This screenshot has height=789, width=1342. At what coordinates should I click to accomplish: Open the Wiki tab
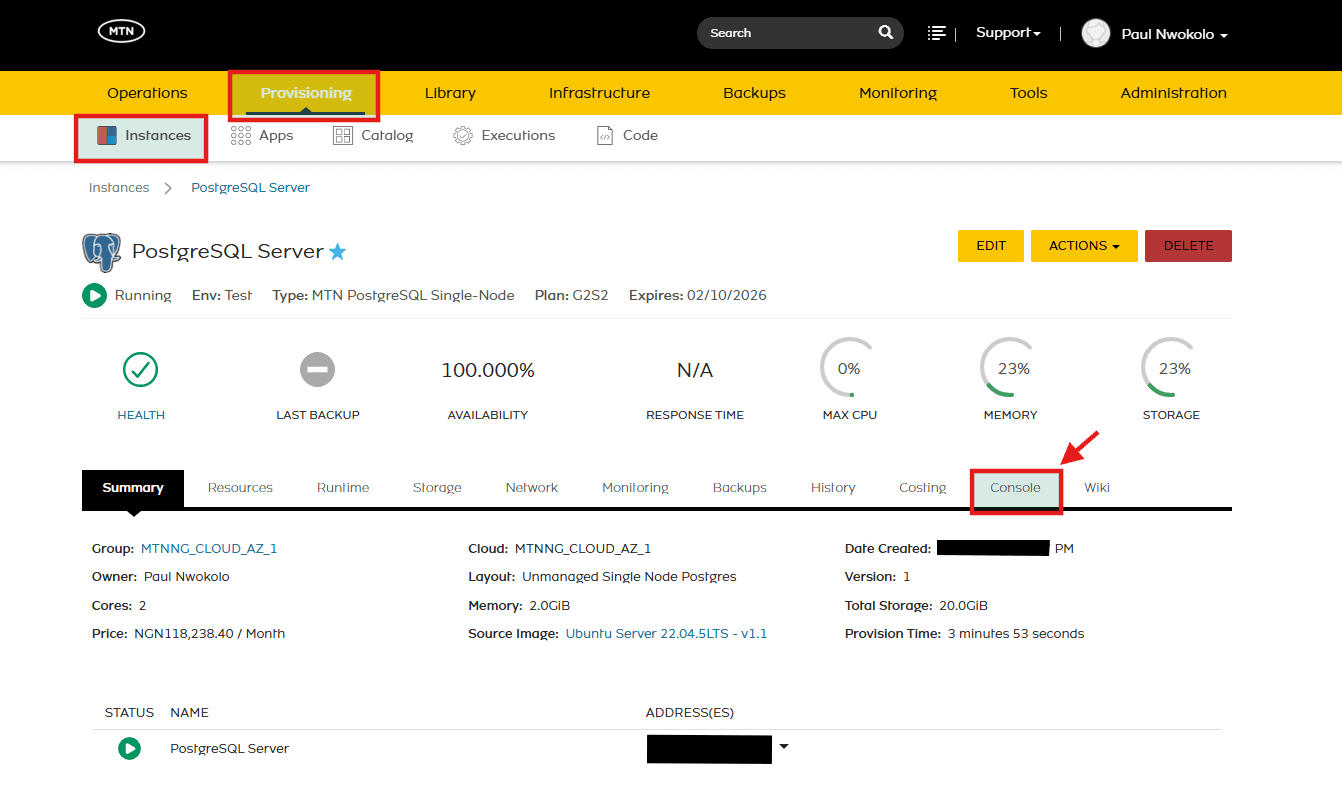(1097, 488)
